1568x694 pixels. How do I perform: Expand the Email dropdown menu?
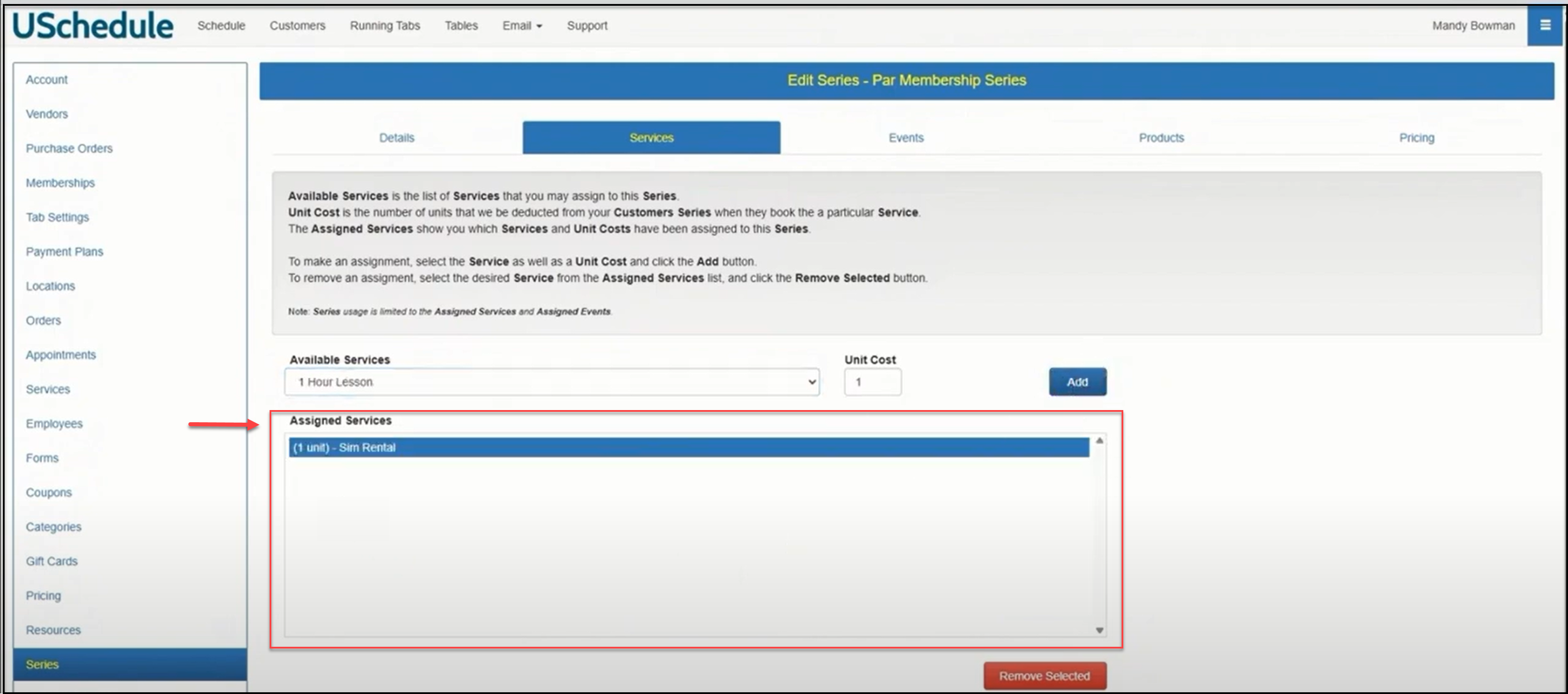(x=522, y=25)
